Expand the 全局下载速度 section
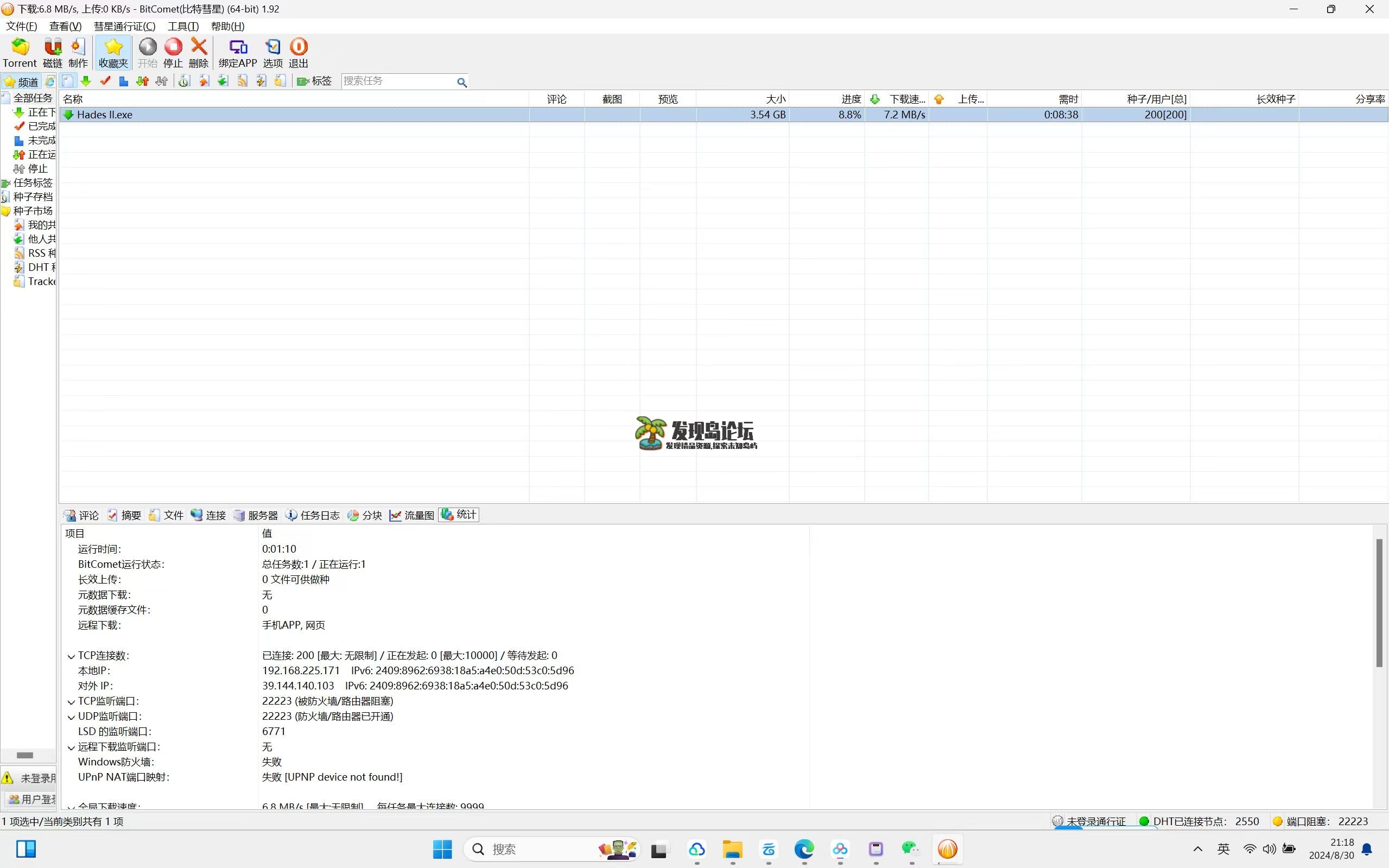This screenshot has width=1389, height=868. [70, 806]
